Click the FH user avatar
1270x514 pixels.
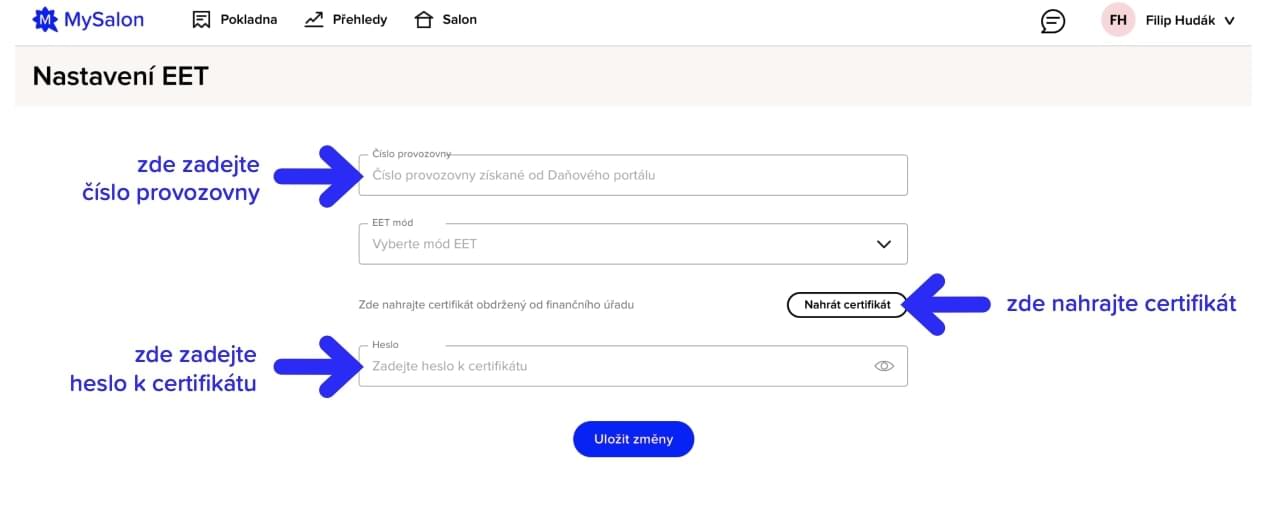tap(1117, 20)
